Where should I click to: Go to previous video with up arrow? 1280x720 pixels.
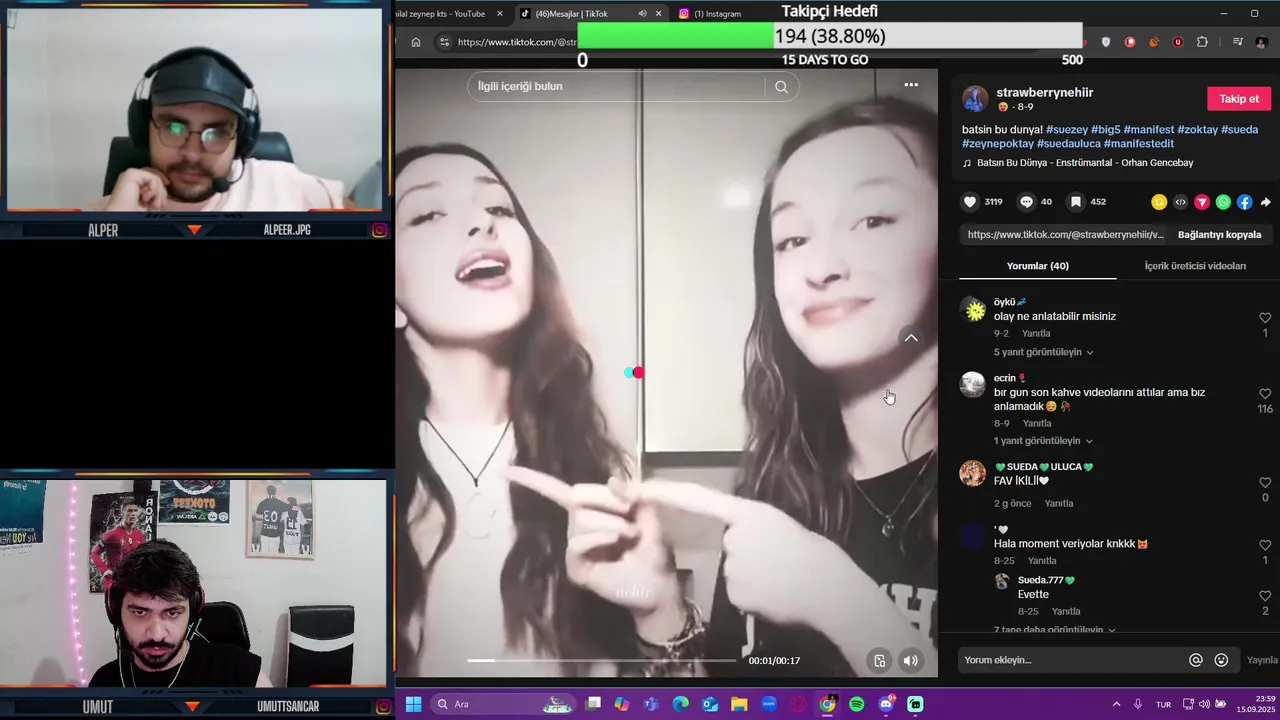[911, 338]
